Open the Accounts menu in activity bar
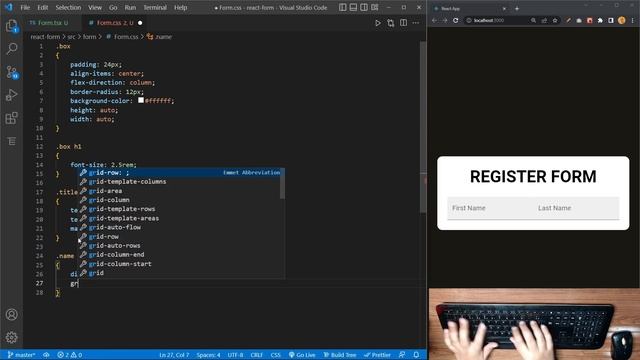This screenshot has height=360, width=640. pyautogui.click(x=11, y=314)
